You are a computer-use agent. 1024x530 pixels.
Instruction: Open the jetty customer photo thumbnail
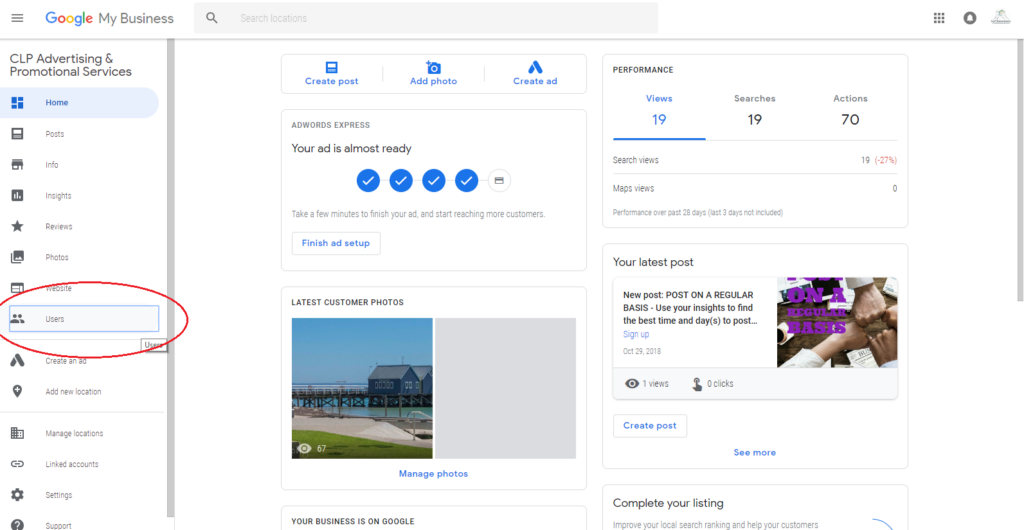tap(362, 388)
